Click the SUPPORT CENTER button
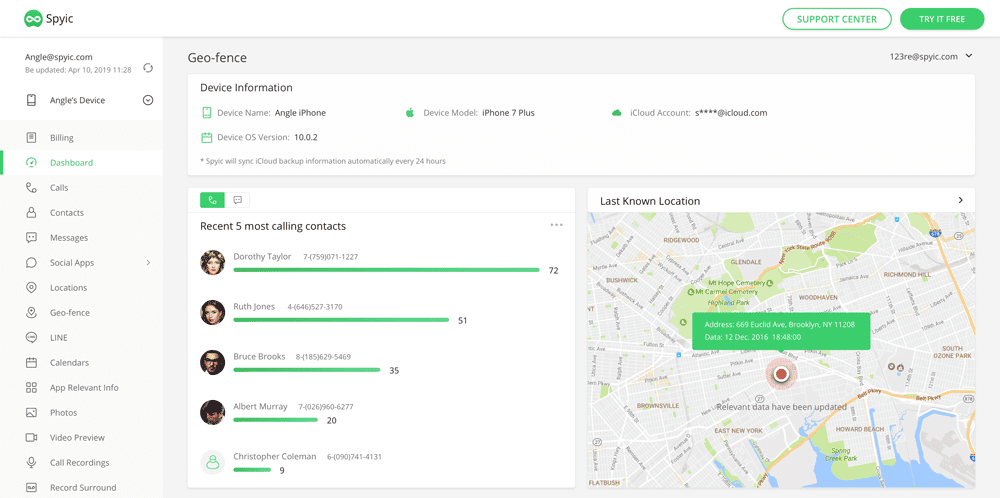Viewport: 1000px width, 498px height. pos(836,19)
